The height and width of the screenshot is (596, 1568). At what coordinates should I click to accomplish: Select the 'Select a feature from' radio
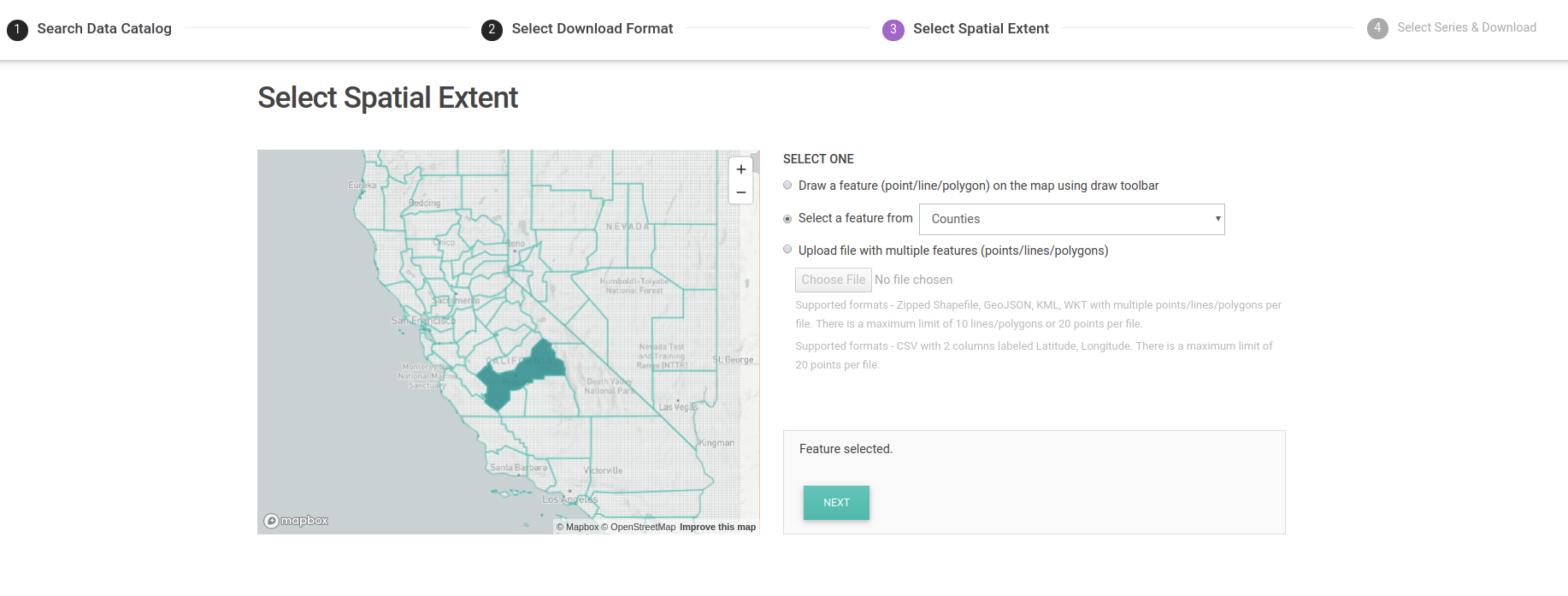point(787,218)
